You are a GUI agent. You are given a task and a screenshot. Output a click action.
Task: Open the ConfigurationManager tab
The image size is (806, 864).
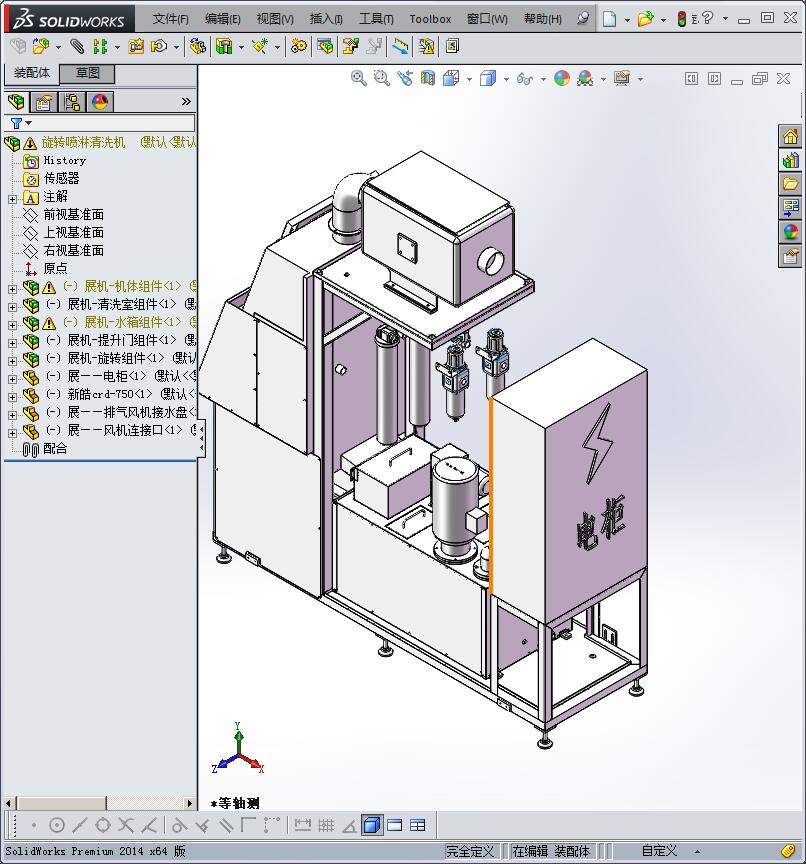[72, 102]
